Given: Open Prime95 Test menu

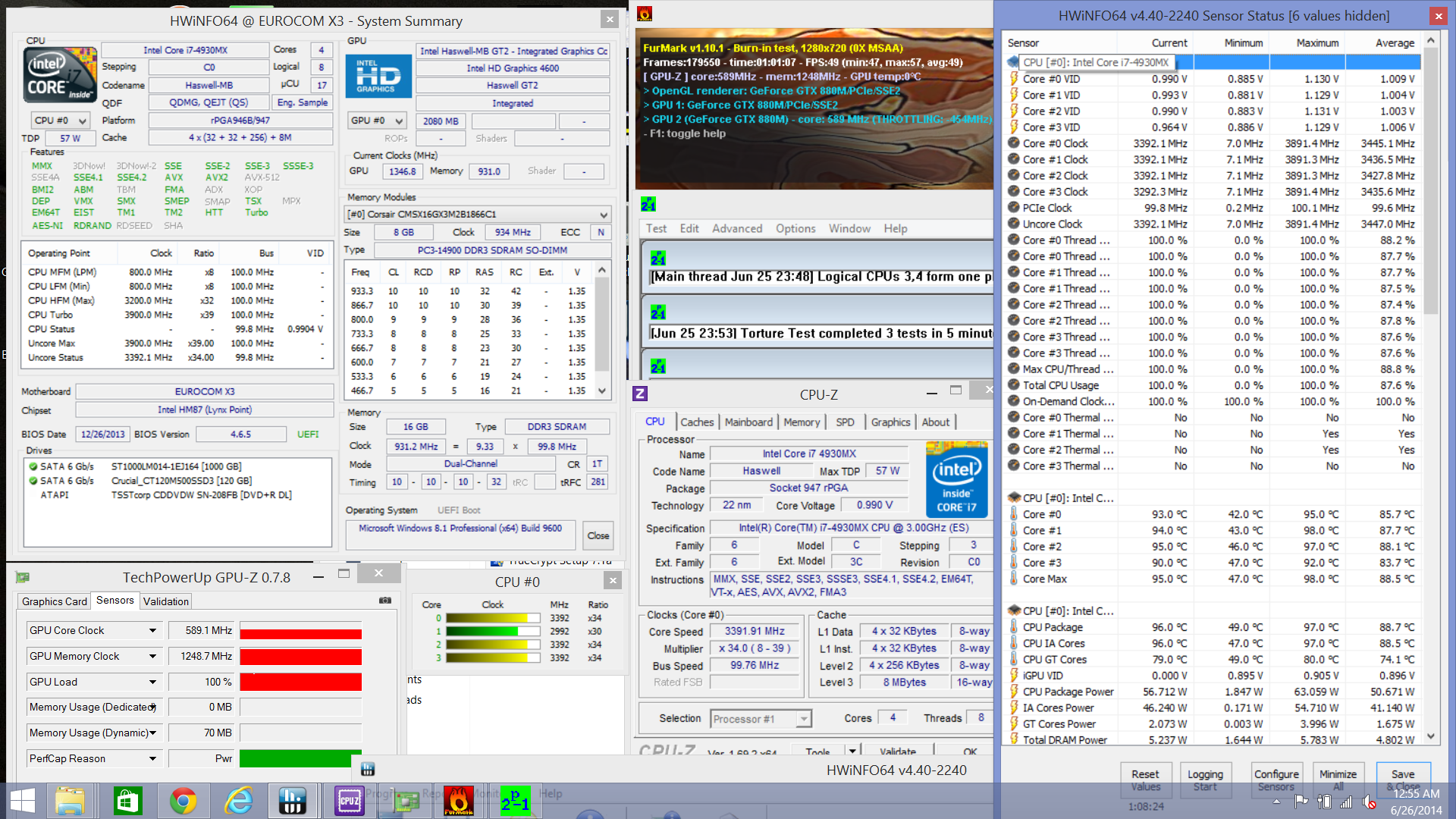Looking at the screenshot, I should (x=656, y=228).
